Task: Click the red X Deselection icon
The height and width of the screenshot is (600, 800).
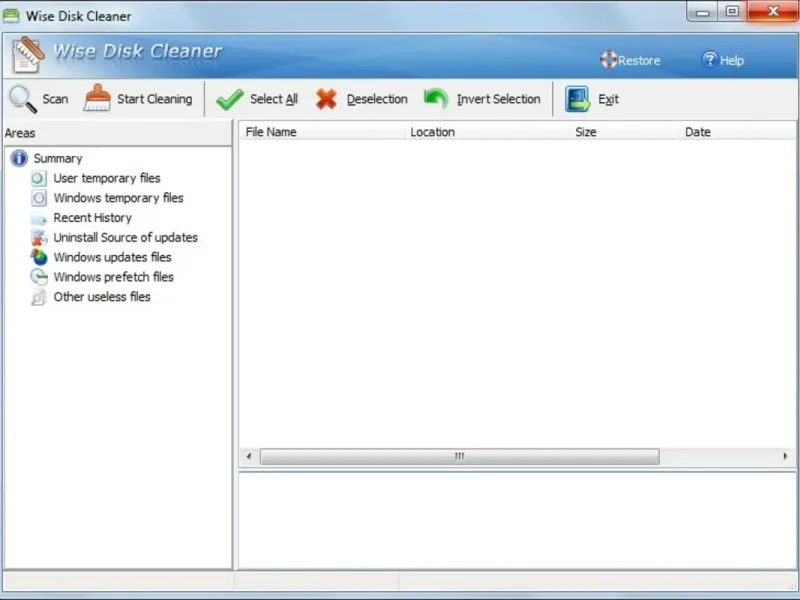Action: [x=326, y=99]
